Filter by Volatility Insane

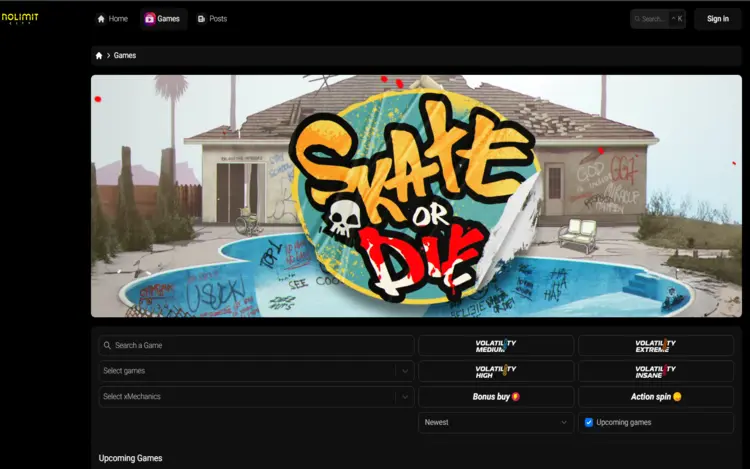tap(656, 371)
